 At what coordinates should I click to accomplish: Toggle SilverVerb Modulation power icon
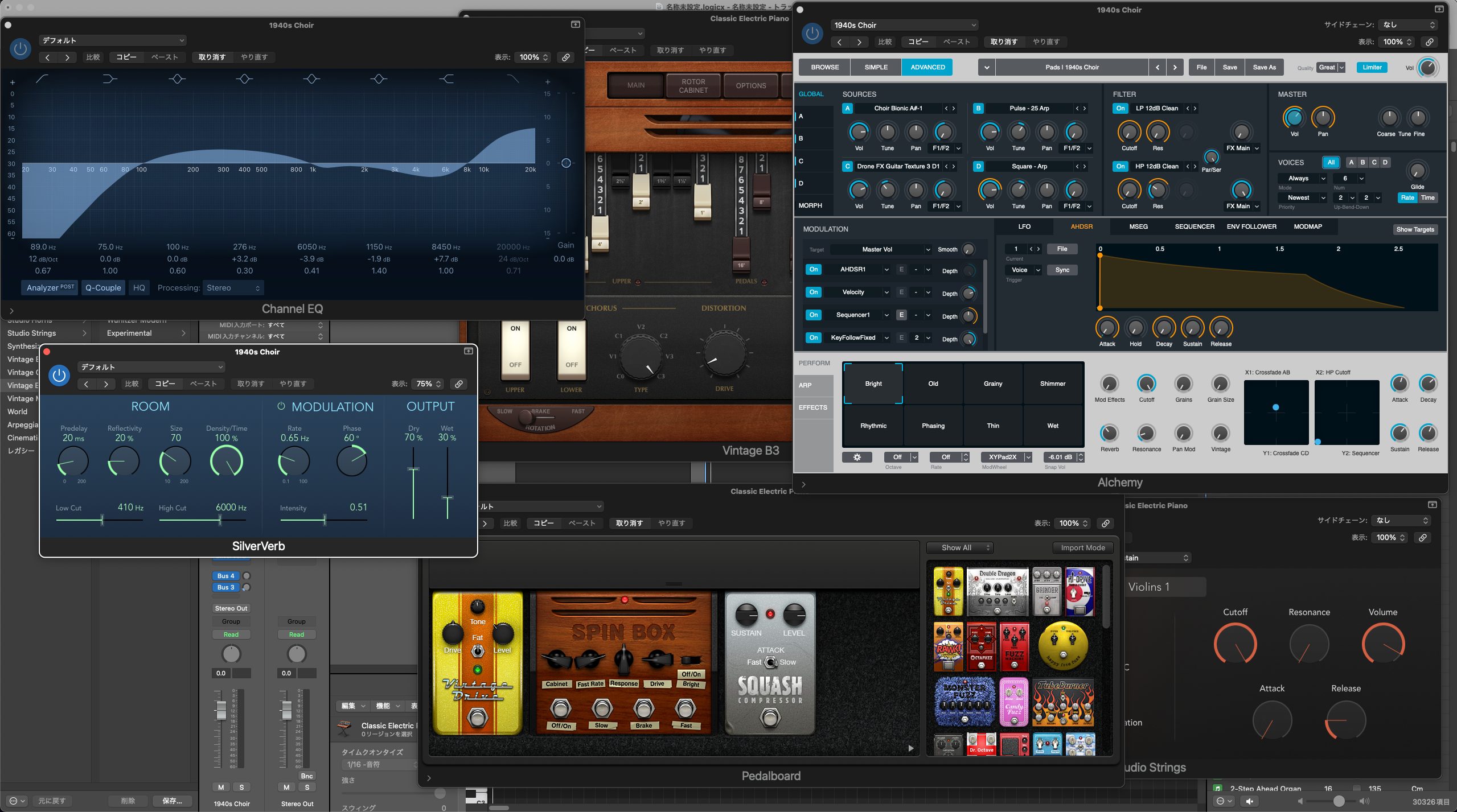tap(281, 406)
